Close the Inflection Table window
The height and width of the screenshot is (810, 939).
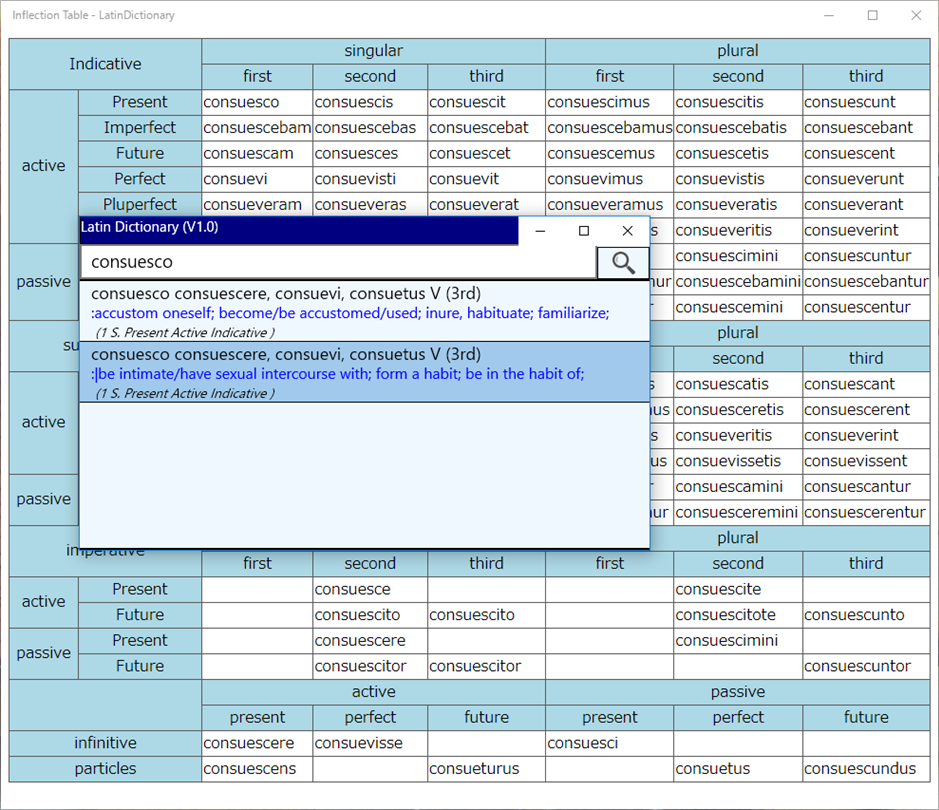click(x=916, y=16)
